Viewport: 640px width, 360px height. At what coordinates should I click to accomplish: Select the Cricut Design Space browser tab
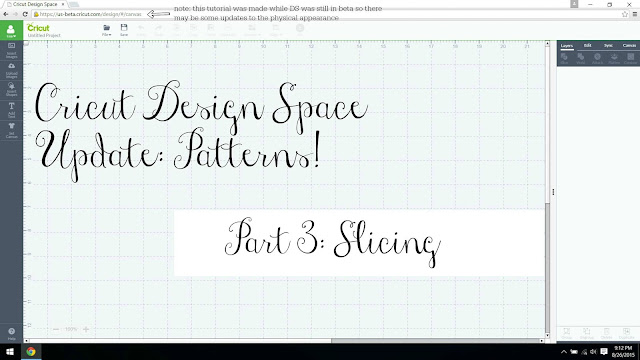pyautogui.click(x=35, y=4)
